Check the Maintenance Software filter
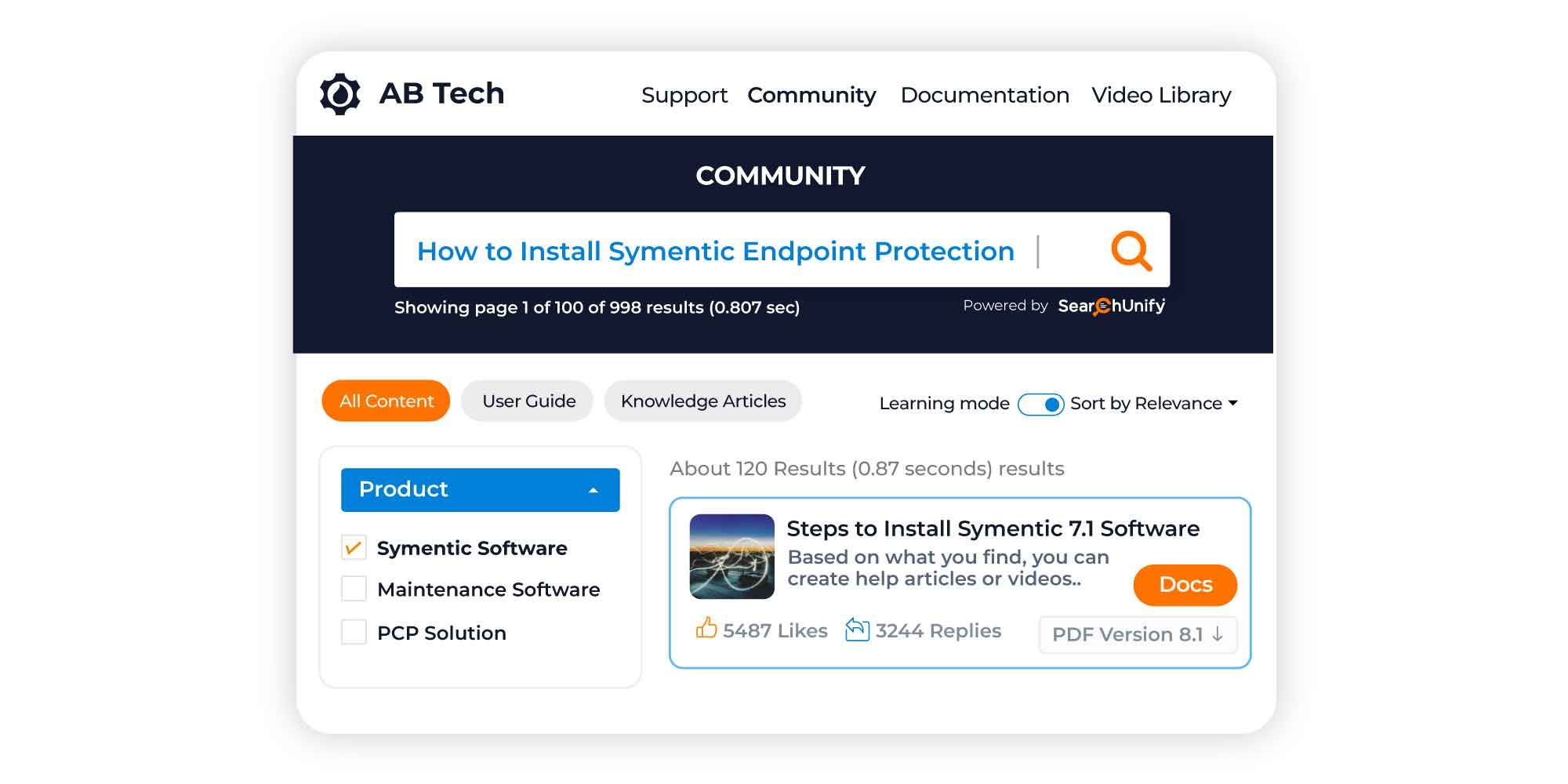 pos(354,589)
